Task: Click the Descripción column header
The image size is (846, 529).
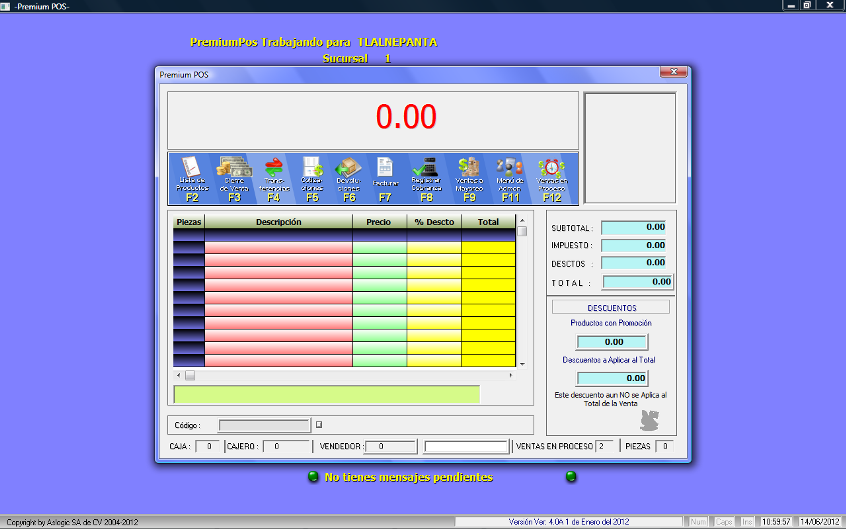Action: click(278, 222)
